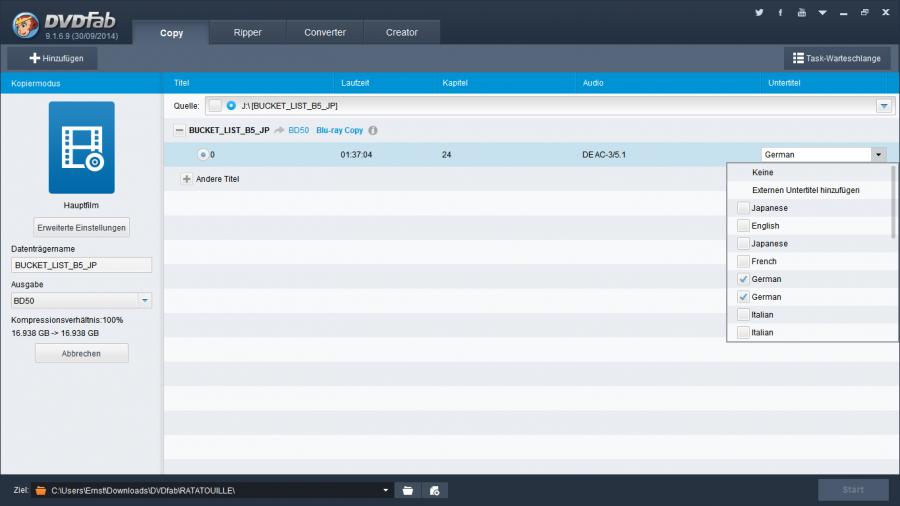Image resolution: width=900 pixels, height=506 pixels.
Task: Switch to the Ripper tab
Action: [248, 32]
